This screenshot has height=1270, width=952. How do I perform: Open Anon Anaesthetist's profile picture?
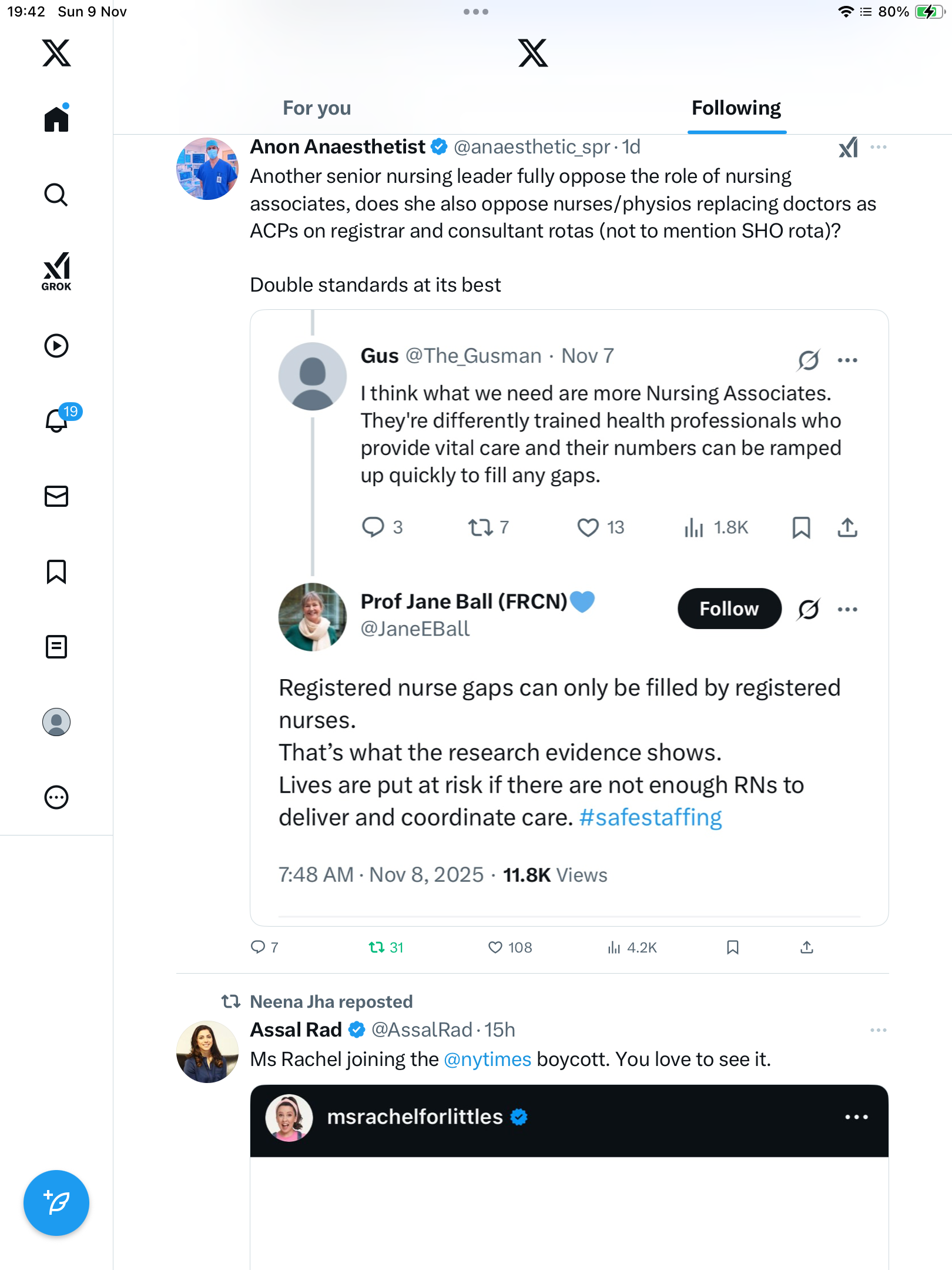click(207, 169)
